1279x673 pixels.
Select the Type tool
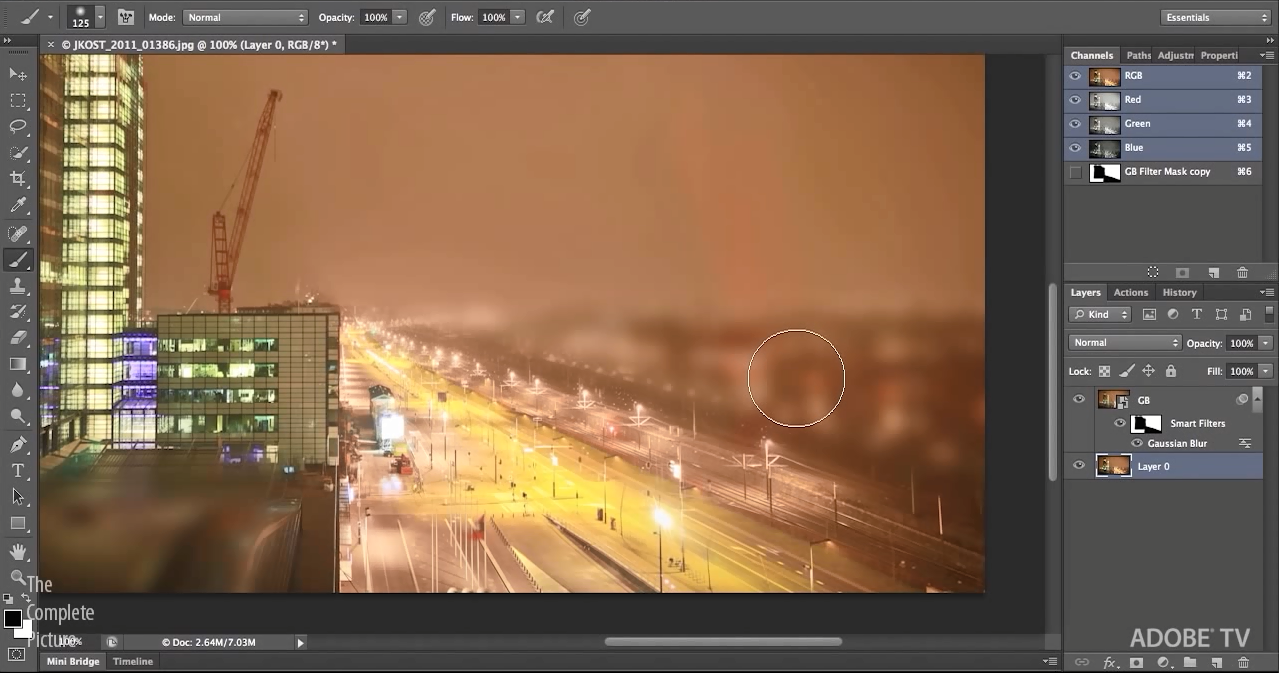pyautogui.click(x=18, y=470)
